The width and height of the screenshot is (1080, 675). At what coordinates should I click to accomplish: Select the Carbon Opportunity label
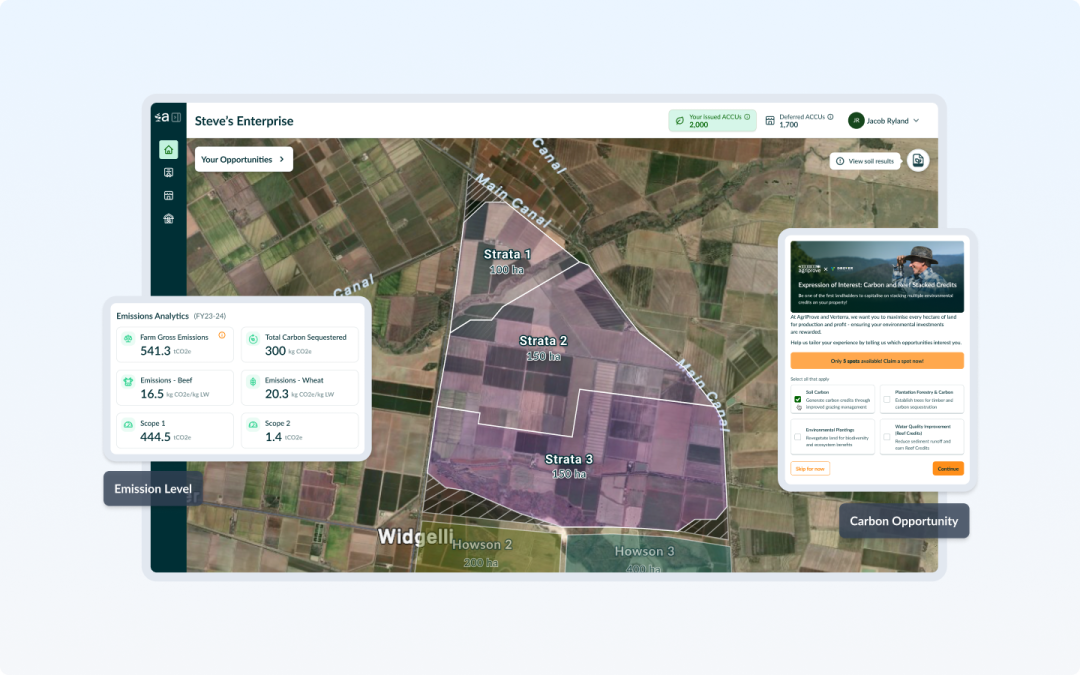click(x=903, y=520)
